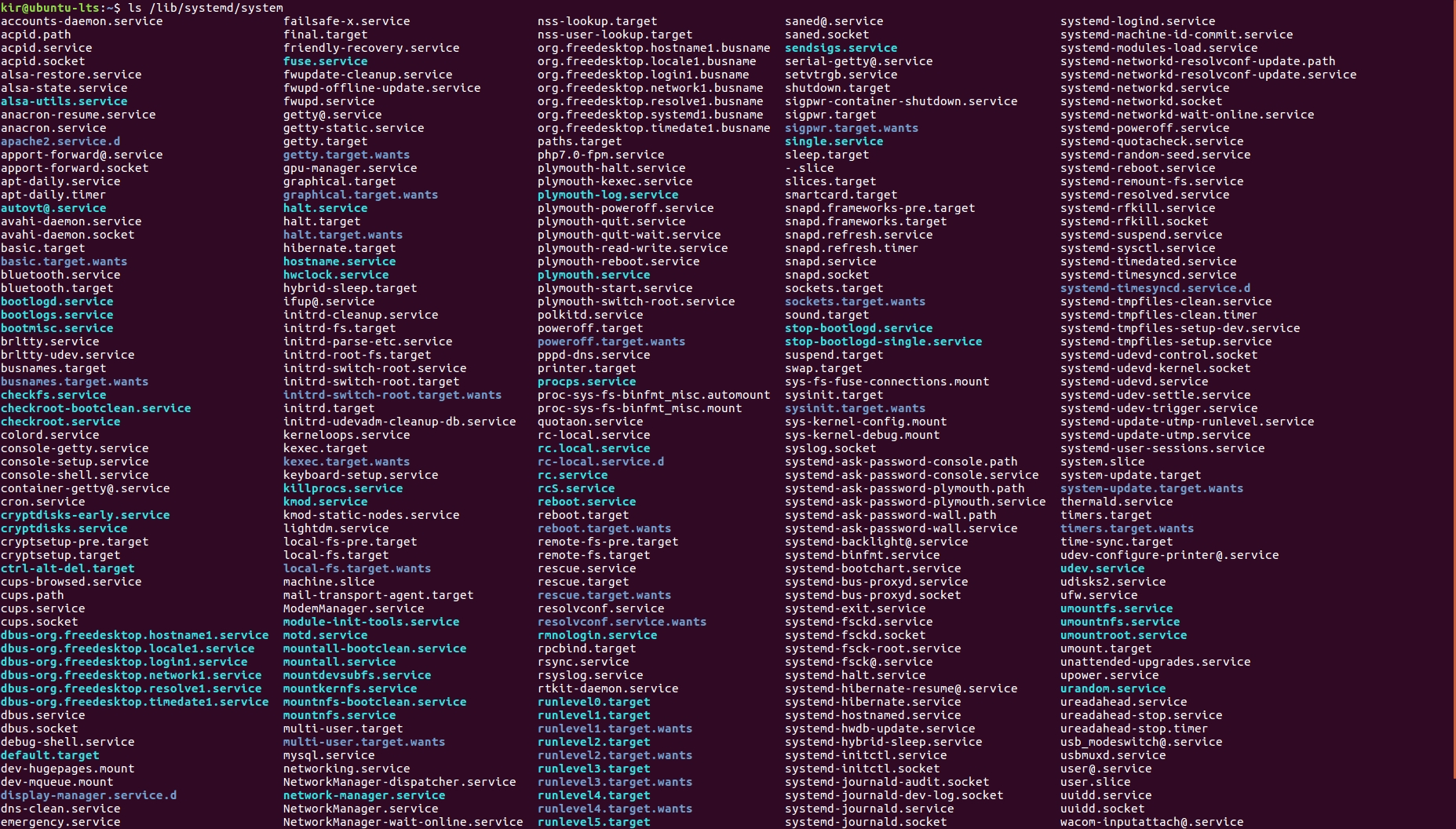Click the urandom.service symlink
Image resolution: width=1456 pixels, height=829 pixels.
1113,688
